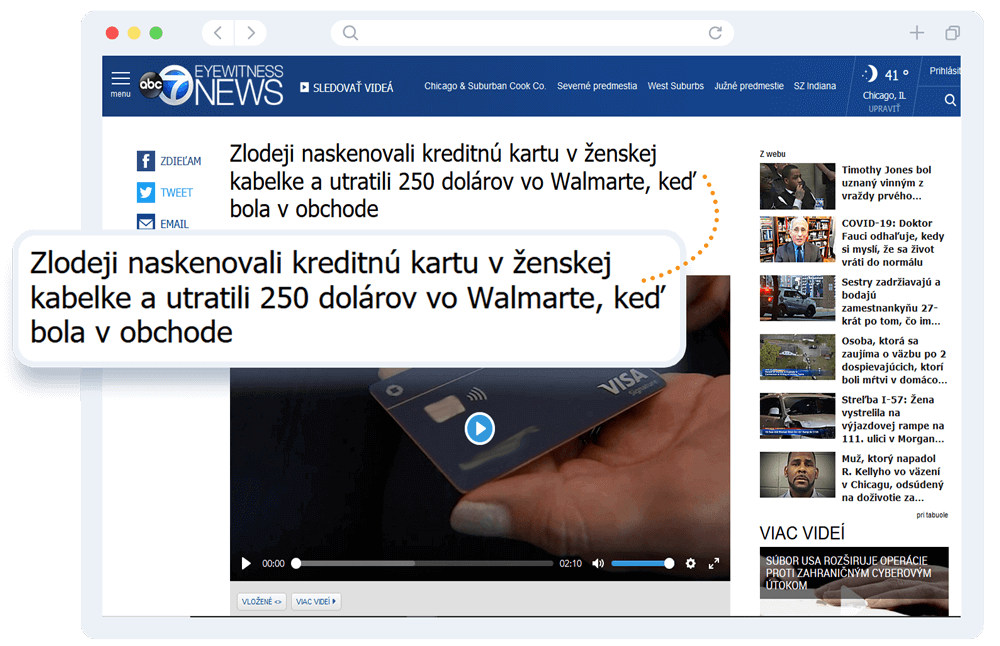
Task: Reload the page with the refresh icon
Action: click(x=716, y=33)
